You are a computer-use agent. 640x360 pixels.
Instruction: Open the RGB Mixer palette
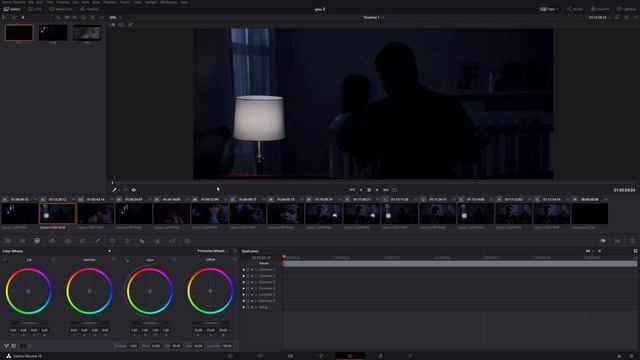(52, 241)
